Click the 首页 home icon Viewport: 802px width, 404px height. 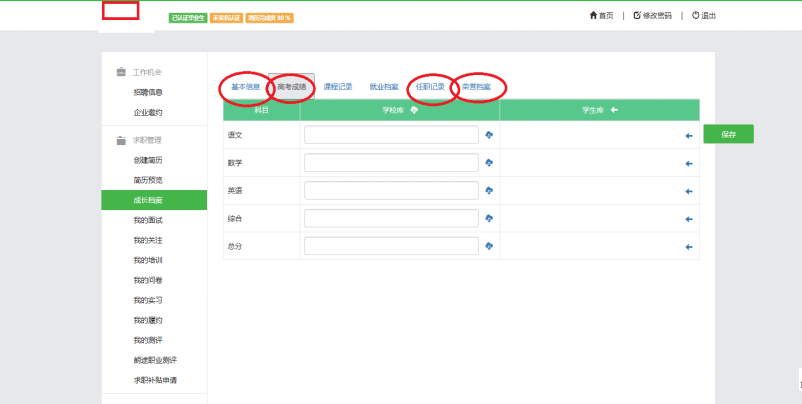(594, 16)
